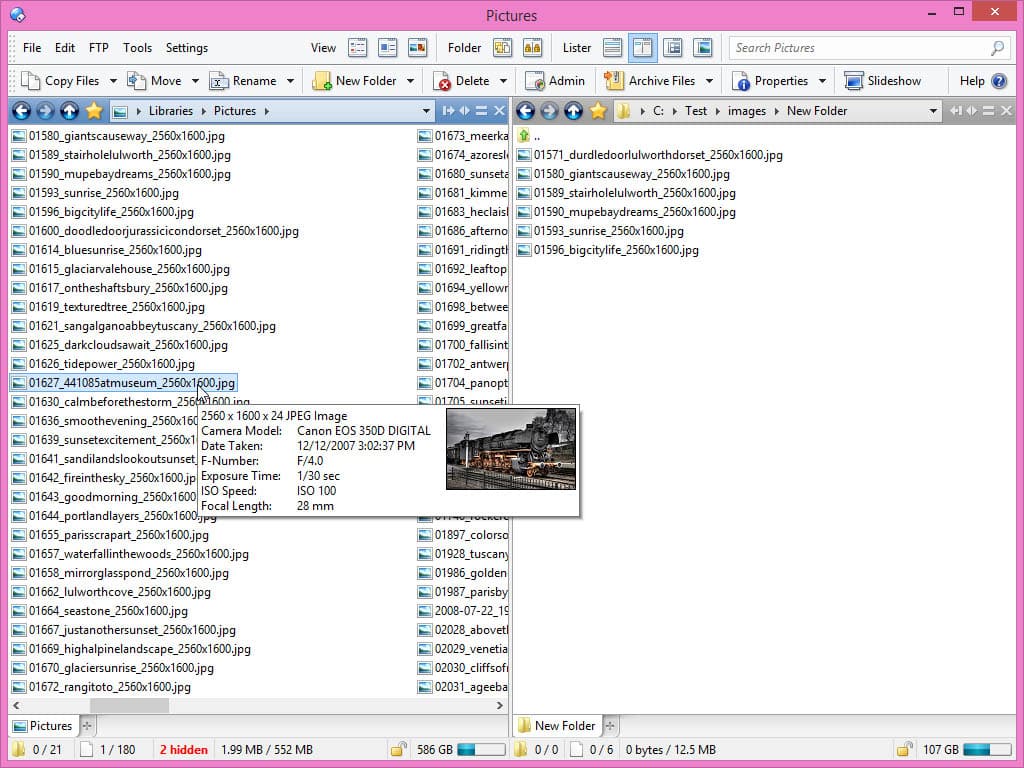Click the Rename button
This screenshot has height=768, width=1024.
243,81
